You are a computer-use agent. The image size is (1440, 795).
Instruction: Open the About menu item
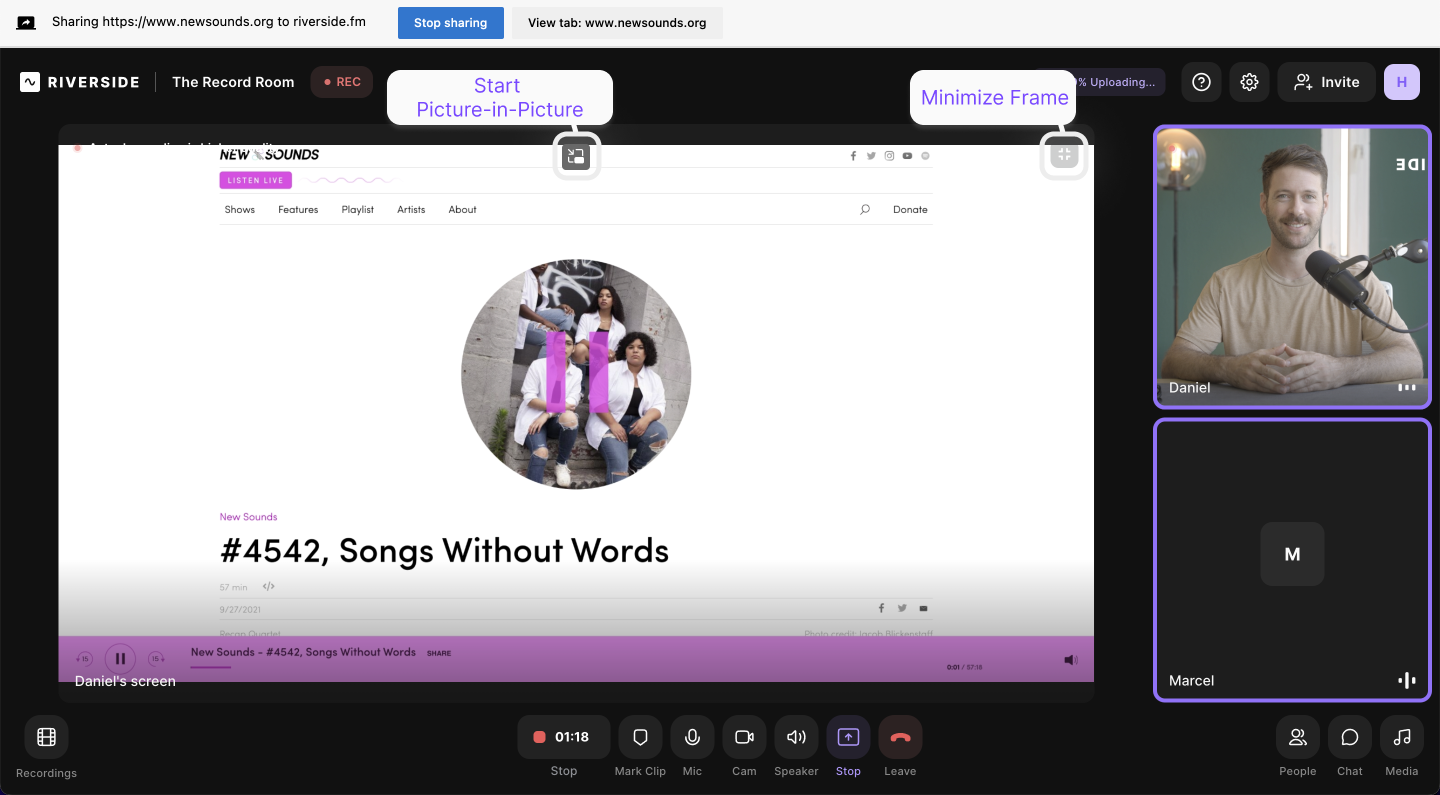pos(462,210)
